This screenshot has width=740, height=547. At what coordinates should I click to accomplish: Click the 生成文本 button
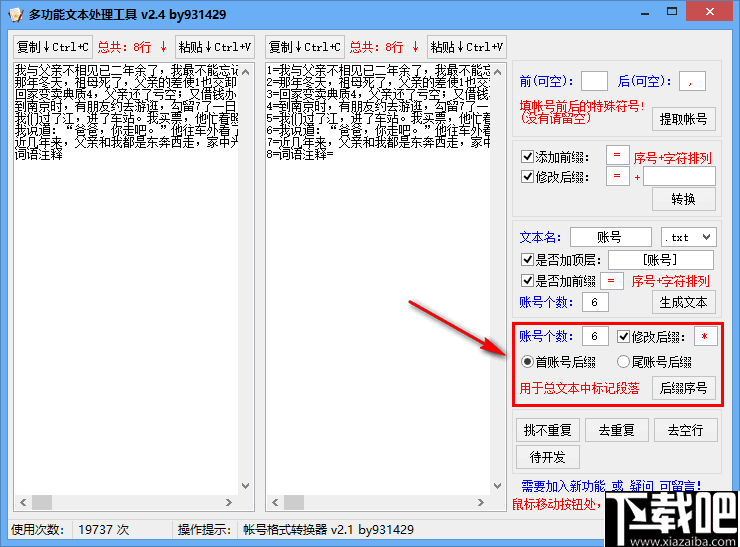click(683, 302)
